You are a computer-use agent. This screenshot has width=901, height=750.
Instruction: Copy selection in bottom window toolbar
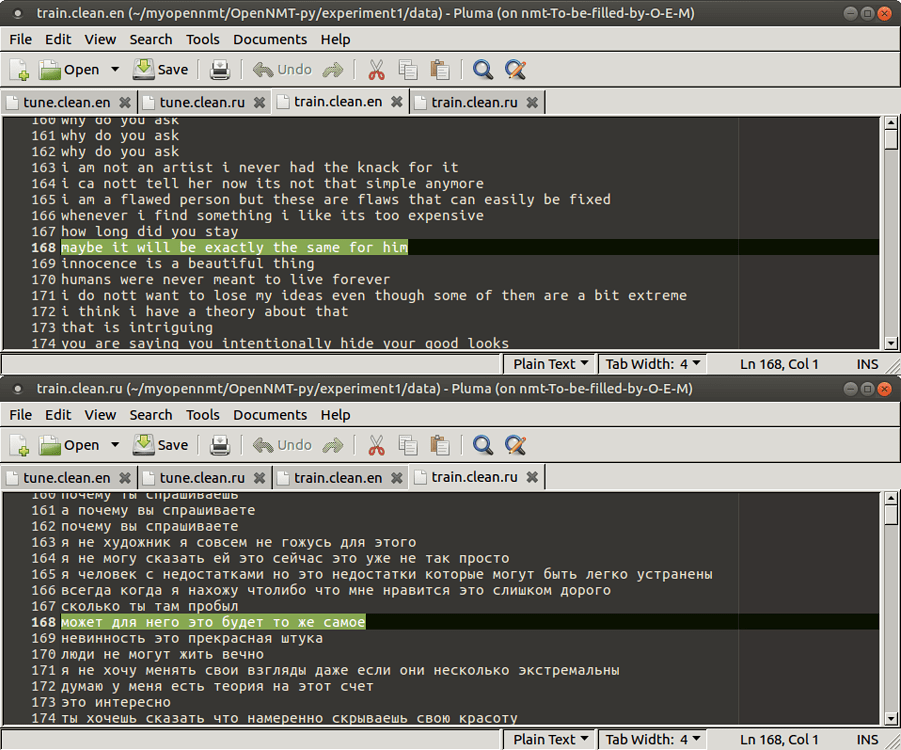click(x=408, y=445)
